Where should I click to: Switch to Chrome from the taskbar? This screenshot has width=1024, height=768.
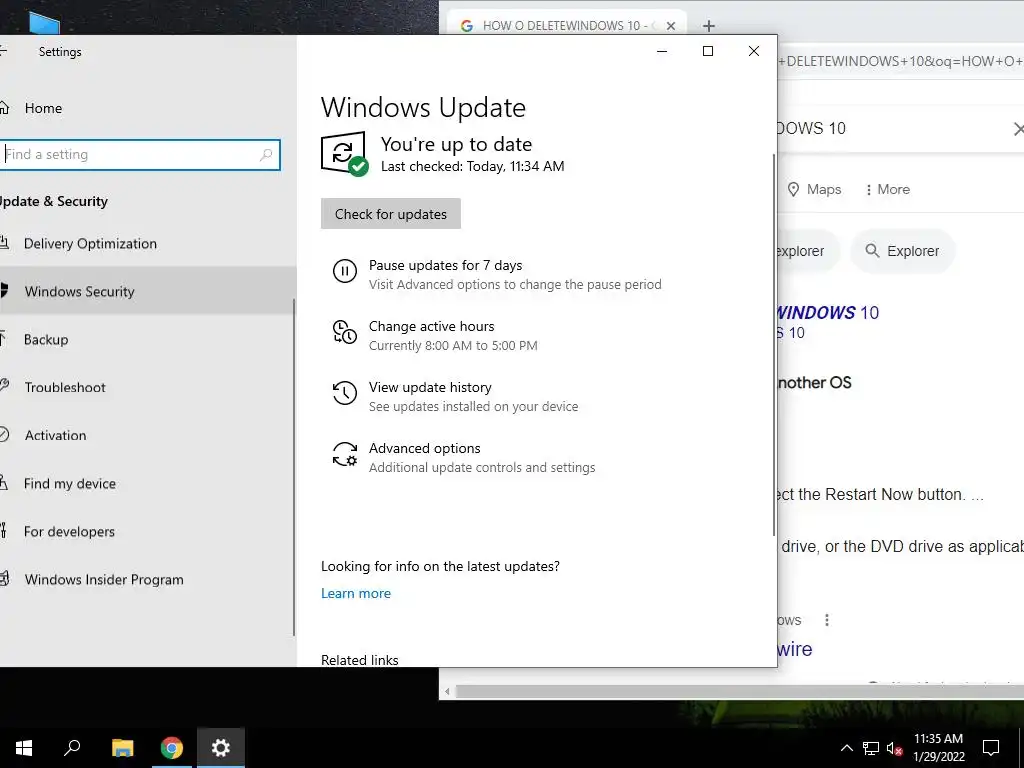click(x=172, y=748)
